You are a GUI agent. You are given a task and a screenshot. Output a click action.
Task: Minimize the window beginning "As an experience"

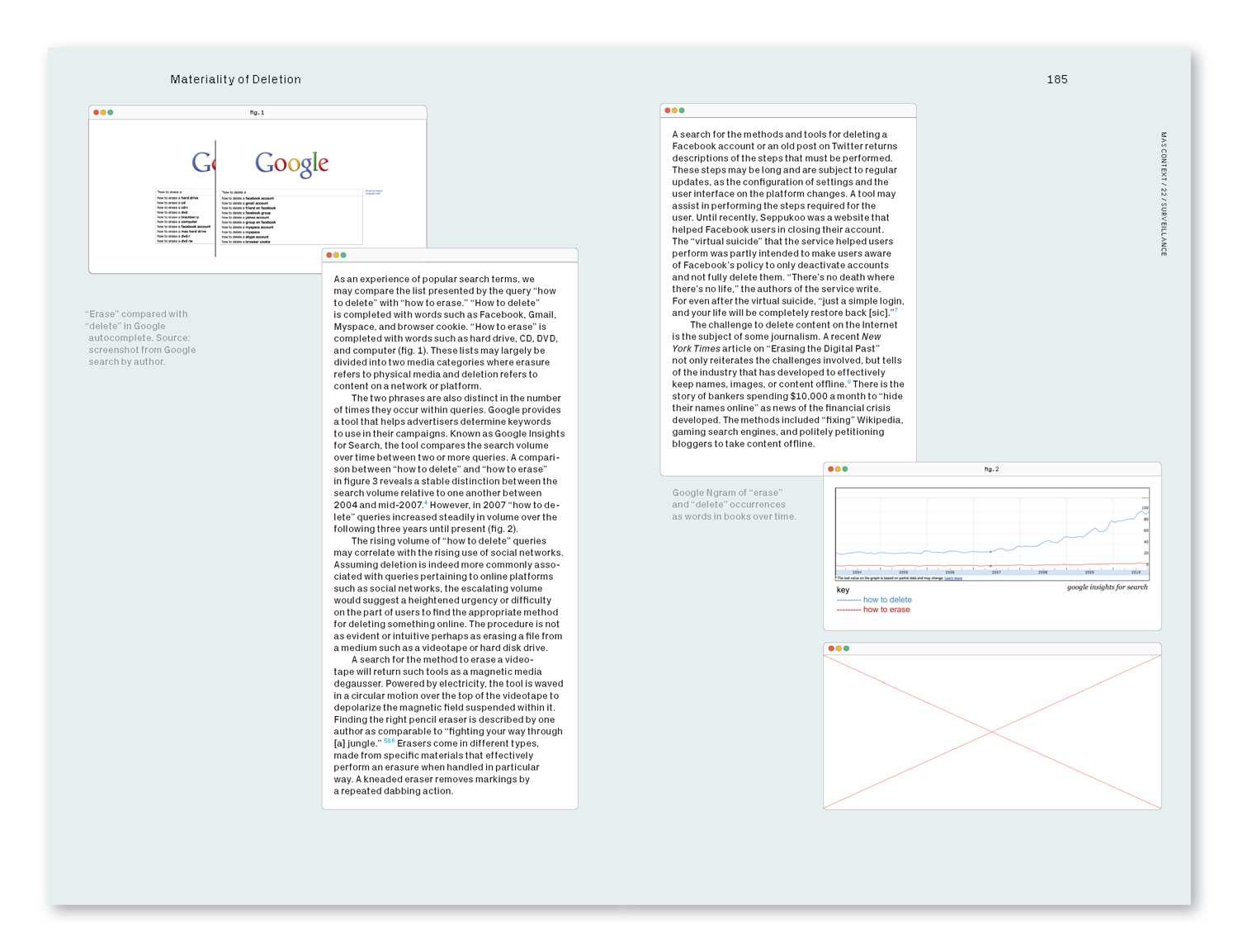pos(336,255)
